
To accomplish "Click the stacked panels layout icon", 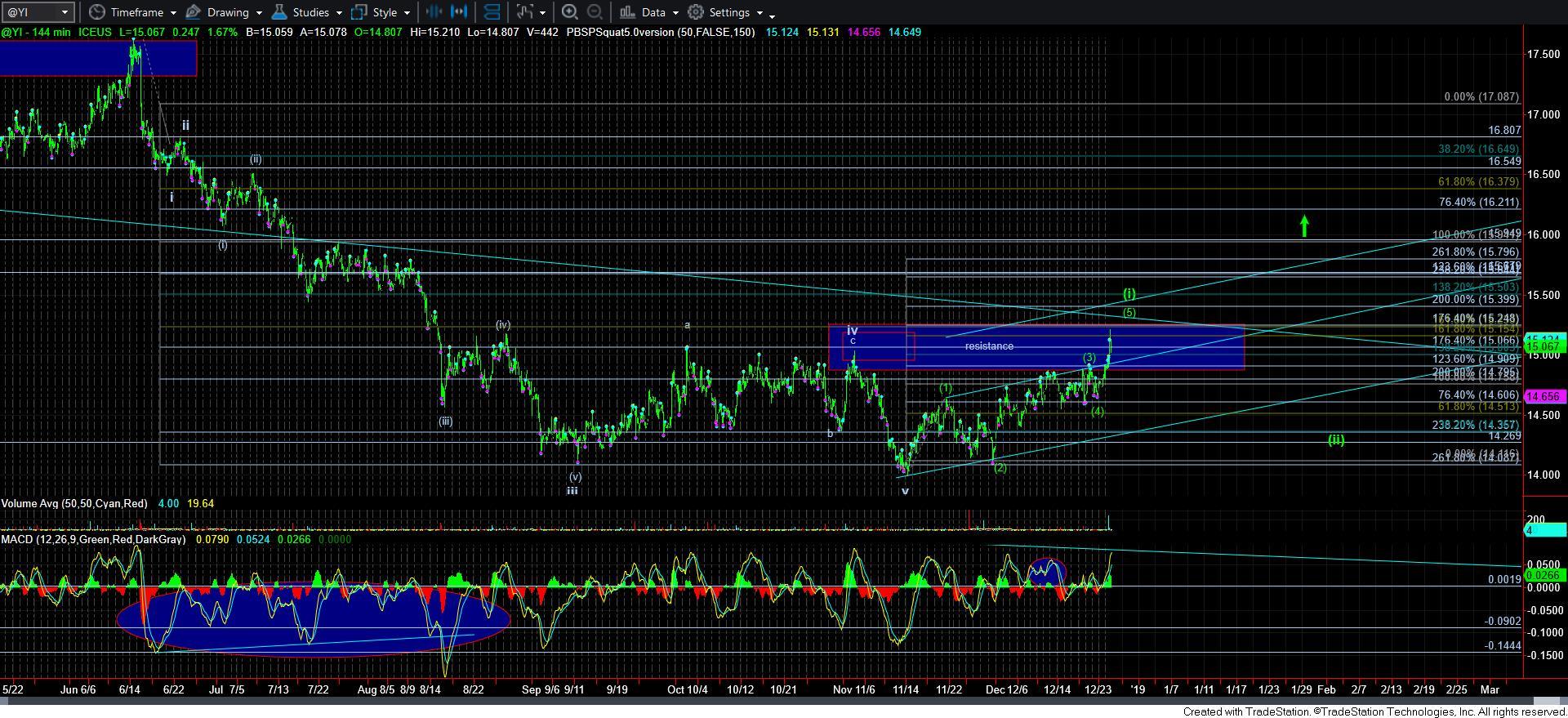I will [x=492, y=12].
